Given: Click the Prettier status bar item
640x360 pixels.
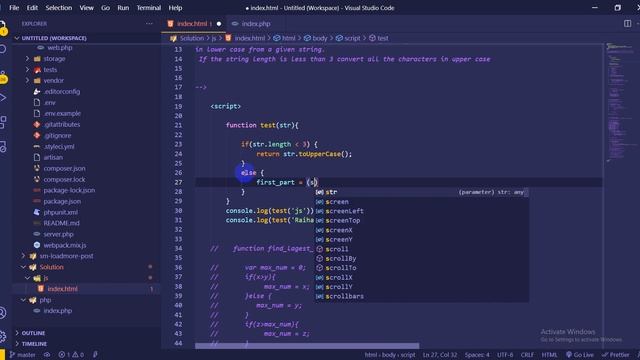Looking at the screenshot, I should [x=616, y=355].
